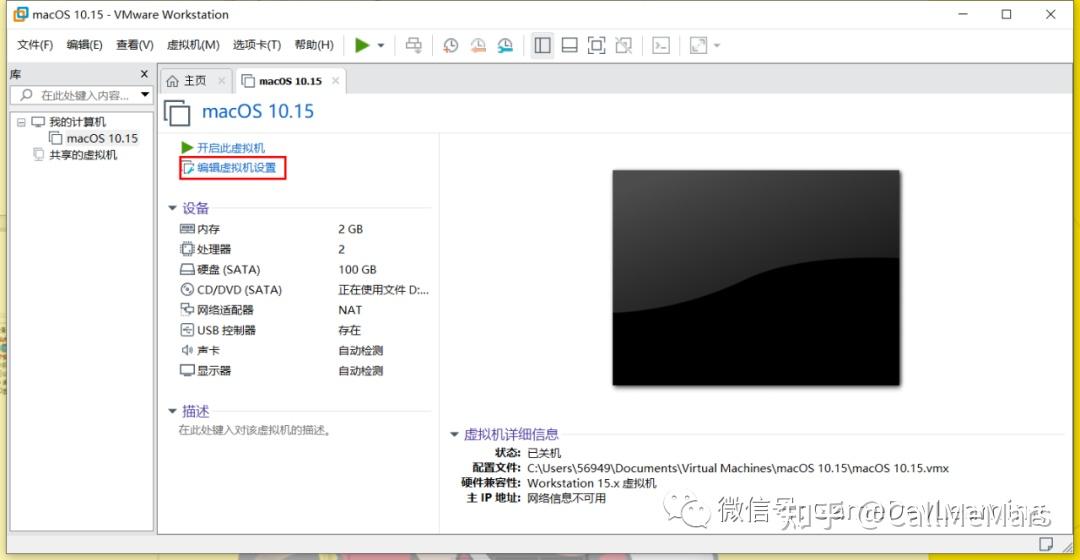Open the stretch guest dropdown arrow
Viewport: 1080px width, 560px height.
click(x=717, y=46)
